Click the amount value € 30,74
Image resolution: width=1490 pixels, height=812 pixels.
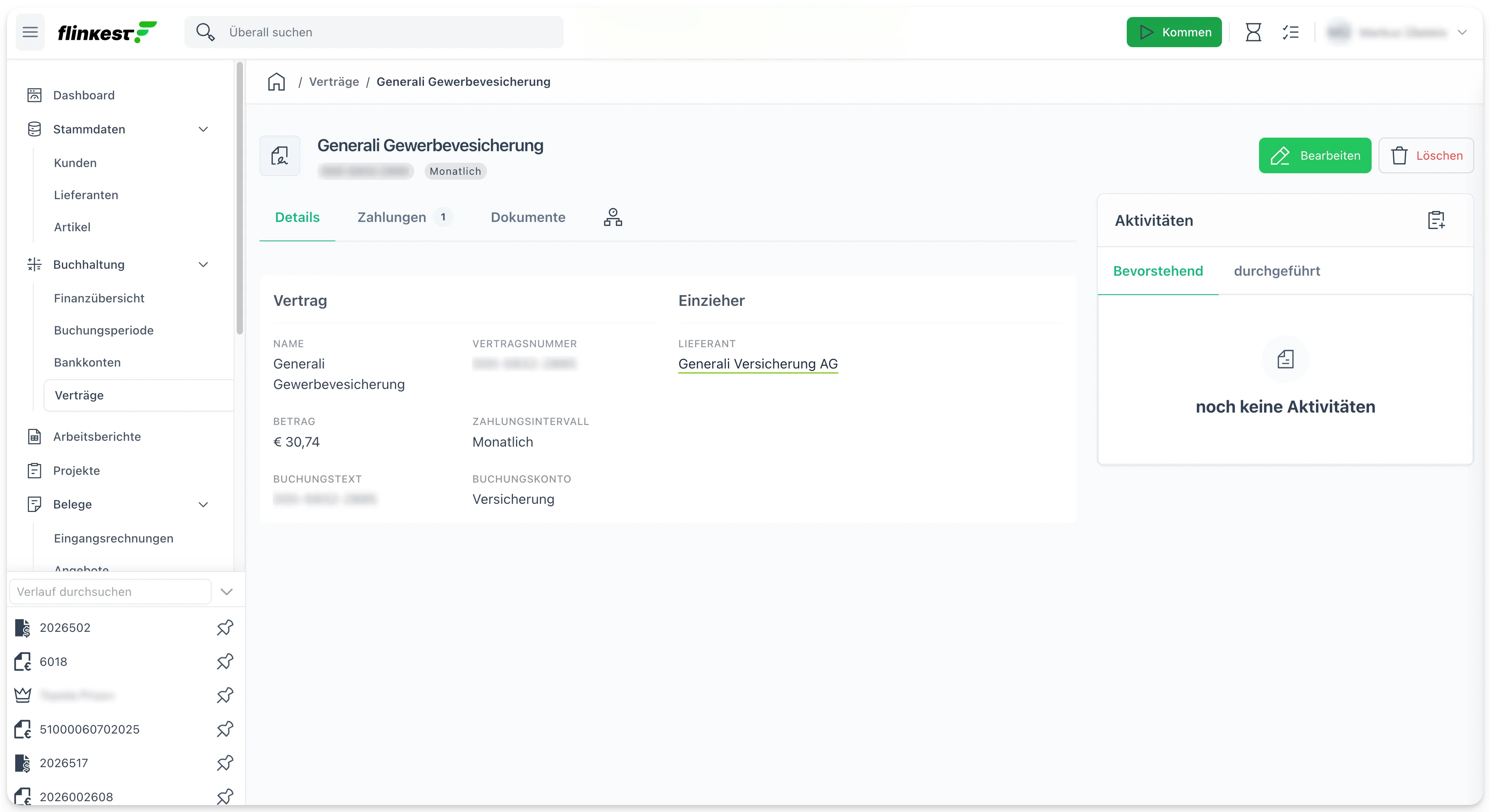point(296,442)
